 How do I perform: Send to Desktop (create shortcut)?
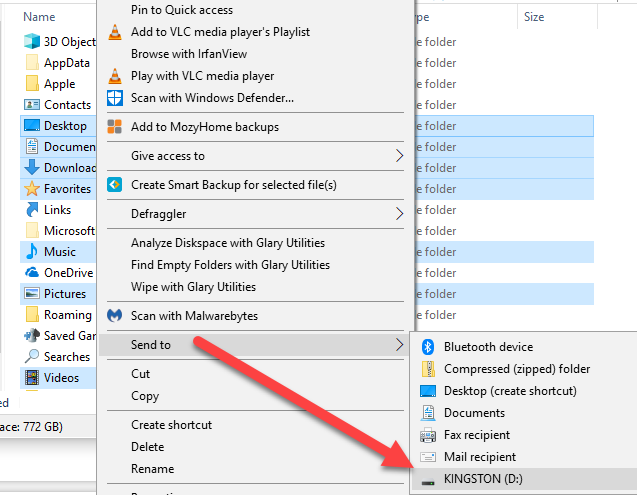click(x=510, y=391)
